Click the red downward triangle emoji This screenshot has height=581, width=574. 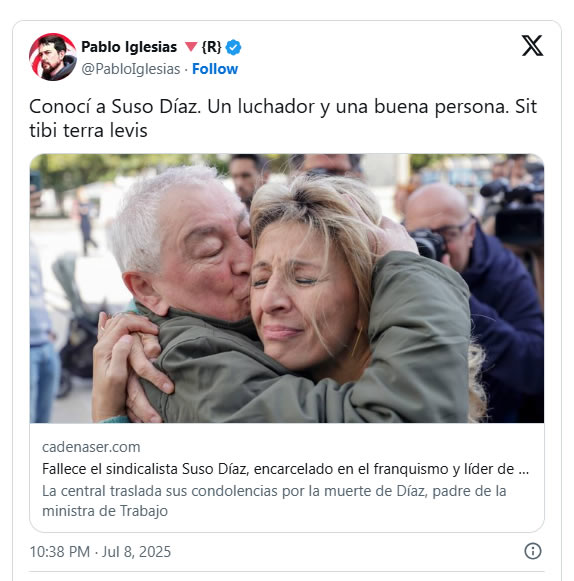191,47
